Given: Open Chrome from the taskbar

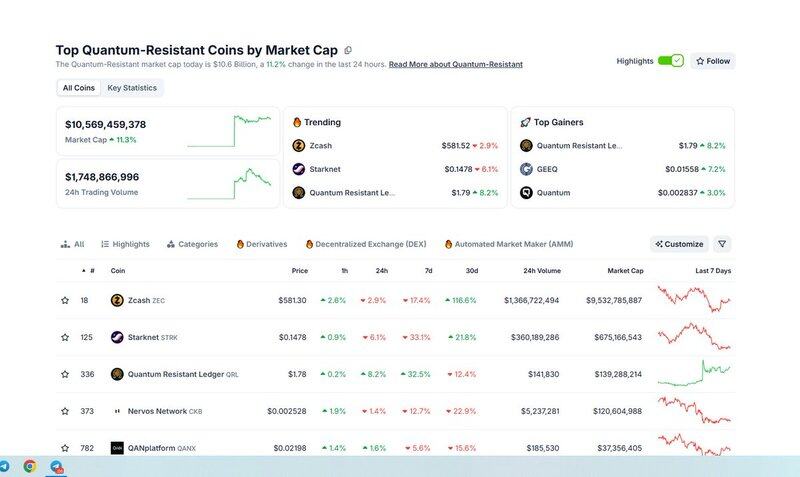Looking at the screenshot, I should (30, 466).
